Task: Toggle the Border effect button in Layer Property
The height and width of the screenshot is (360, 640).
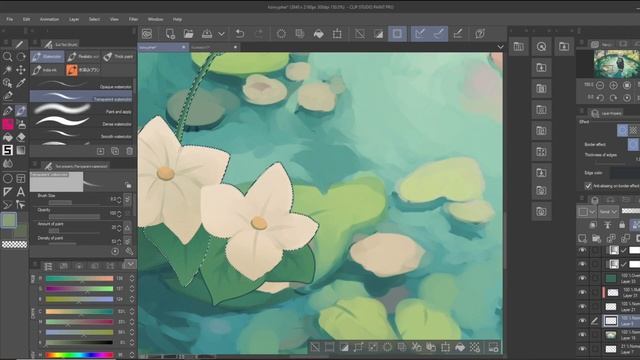Action: tap(622, 130)
